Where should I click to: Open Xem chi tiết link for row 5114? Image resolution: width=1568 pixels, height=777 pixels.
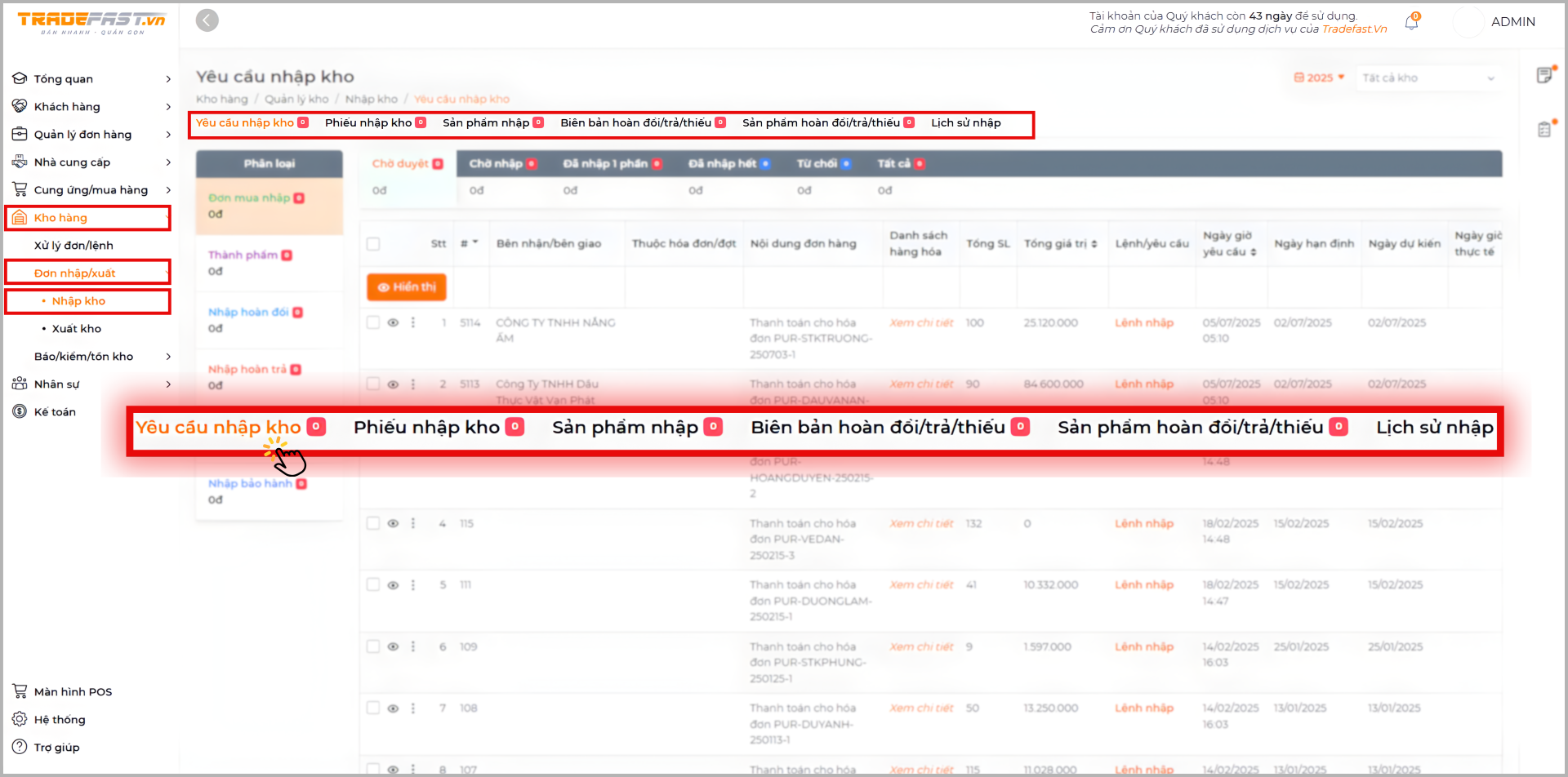coord(921,323)
